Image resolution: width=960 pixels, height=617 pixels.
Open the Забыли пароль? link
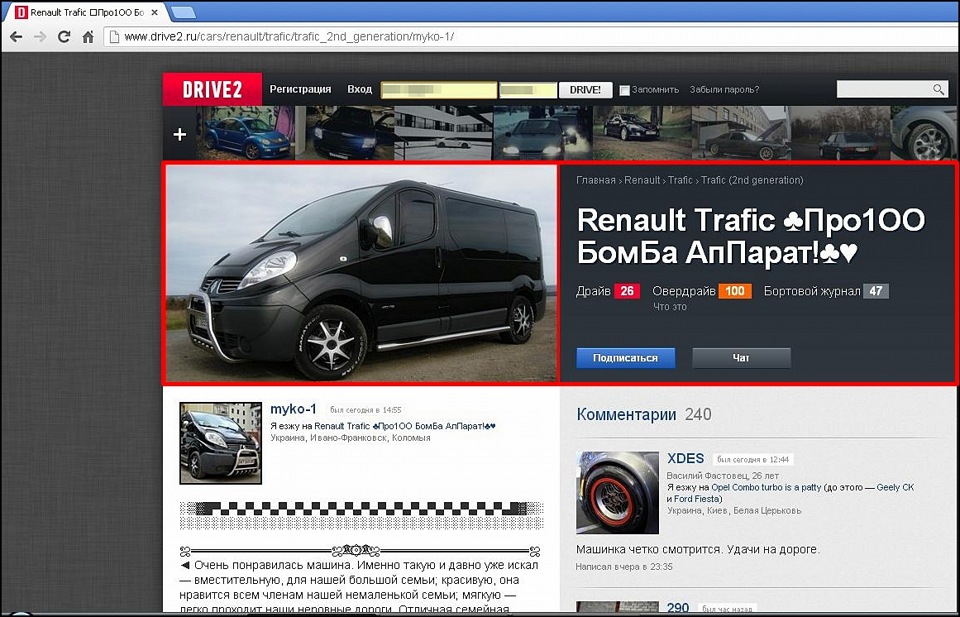(x=724, y=89)
